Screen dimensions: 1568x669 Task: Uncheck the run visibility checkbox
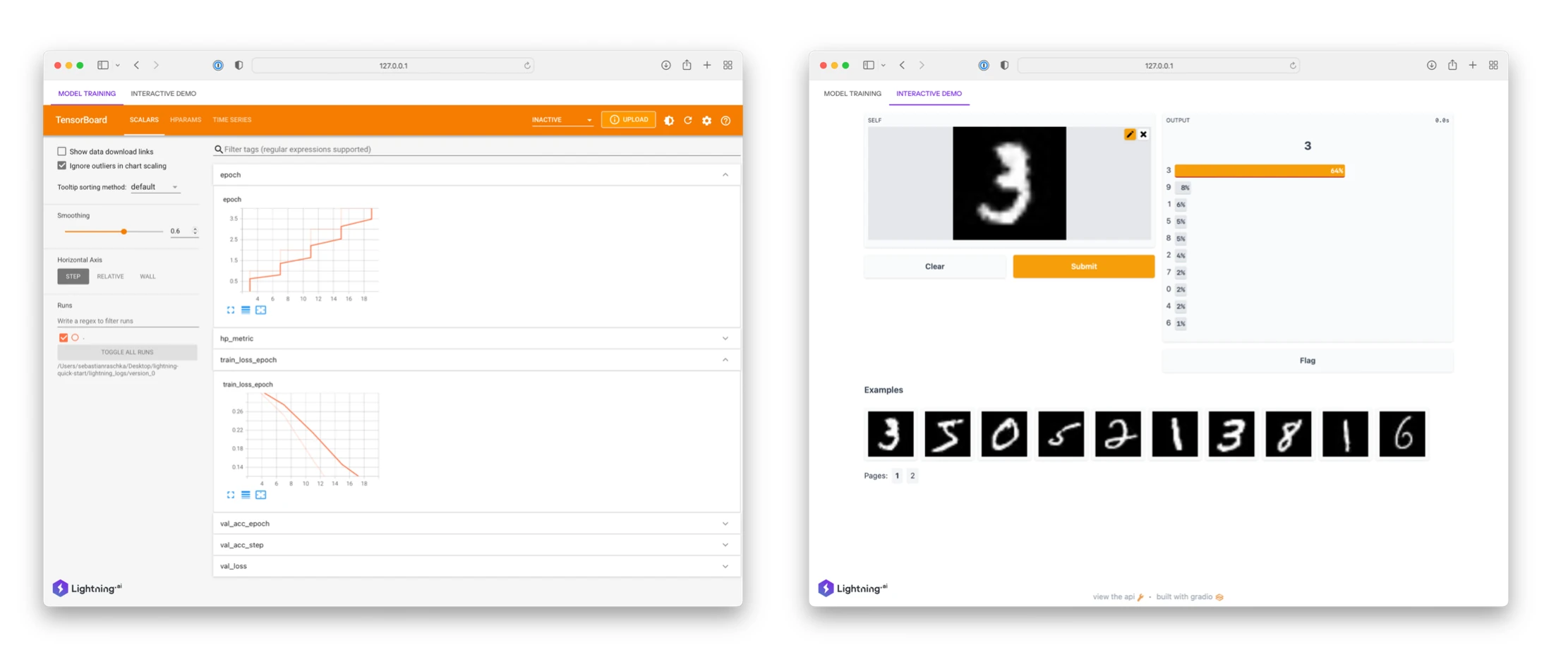point(64,338)
